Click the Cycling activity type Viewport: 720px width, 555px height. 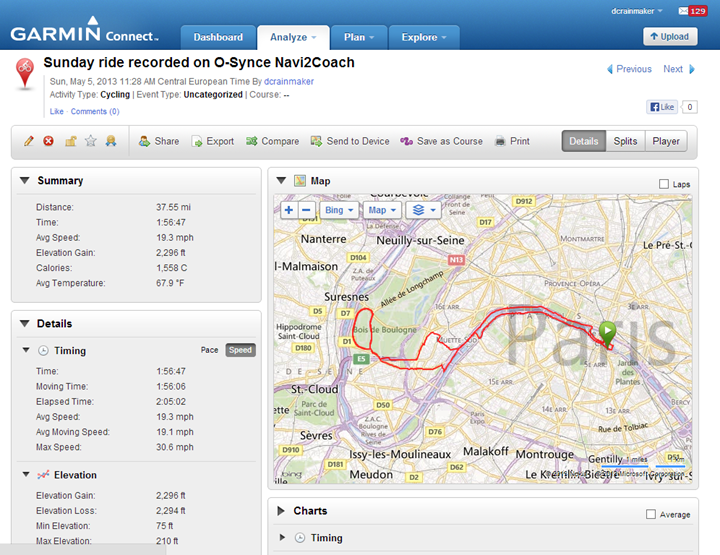[x=115, y=95]
